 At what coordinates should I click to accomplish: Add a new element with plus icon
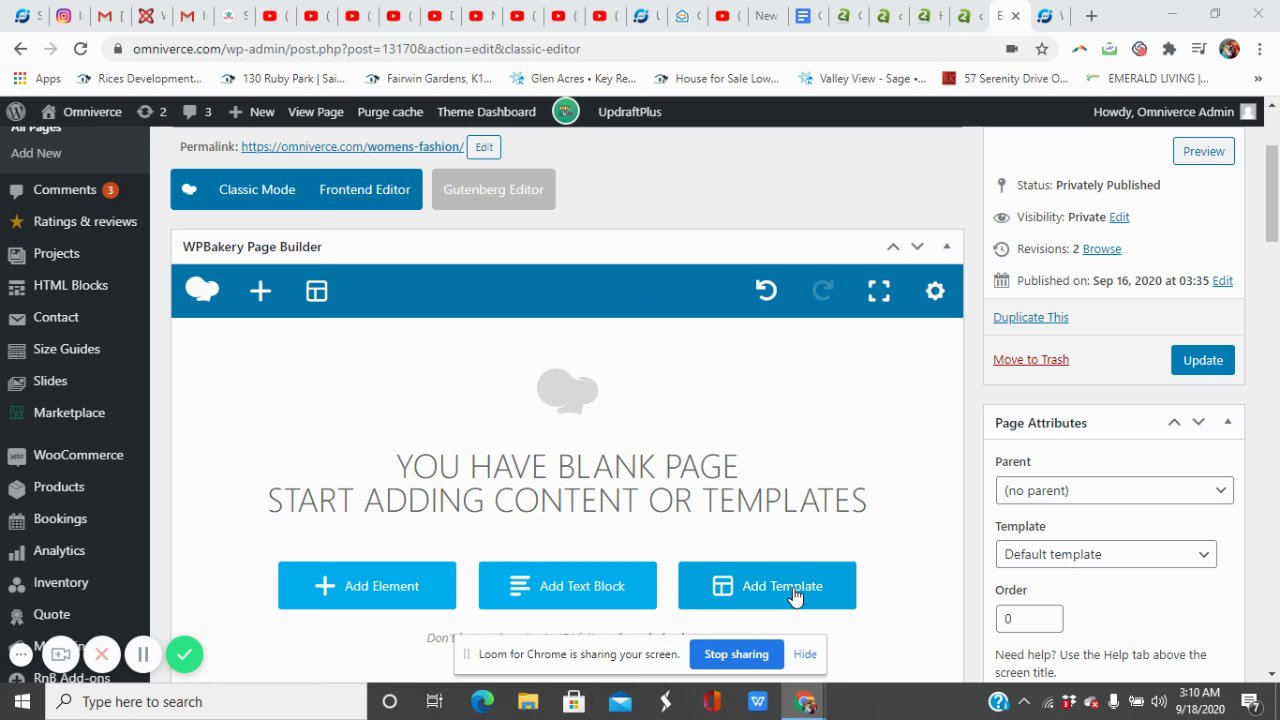click(260, 291)
